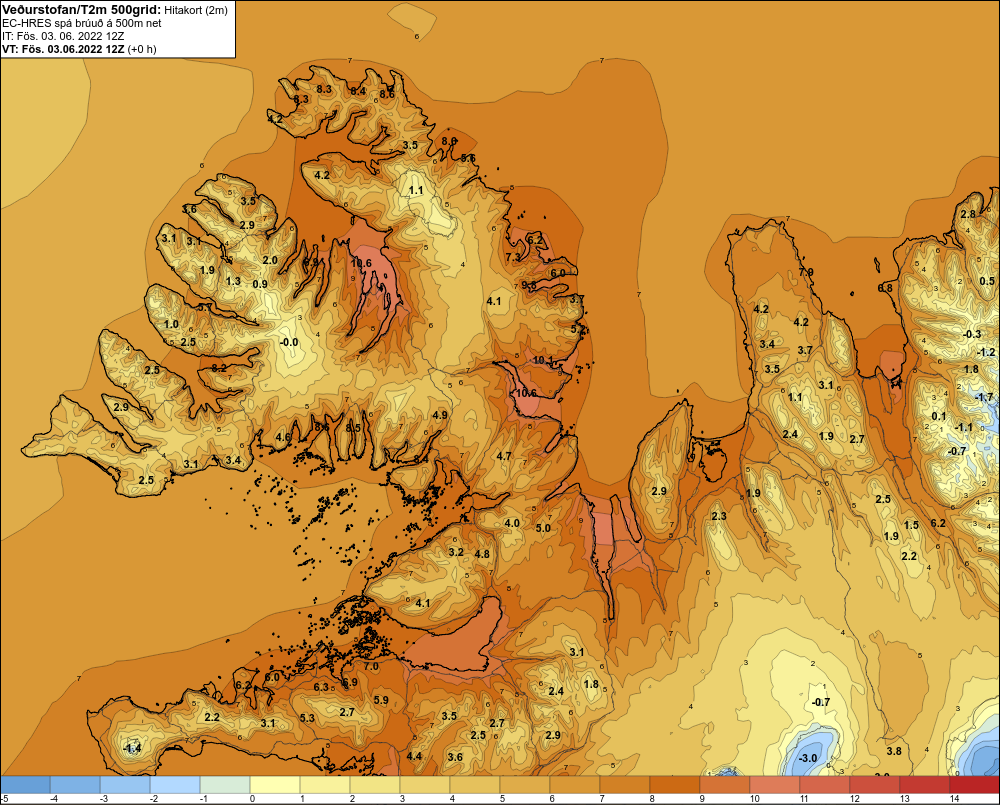Select the legend swatch between 10 and 11

pos(774,785)
